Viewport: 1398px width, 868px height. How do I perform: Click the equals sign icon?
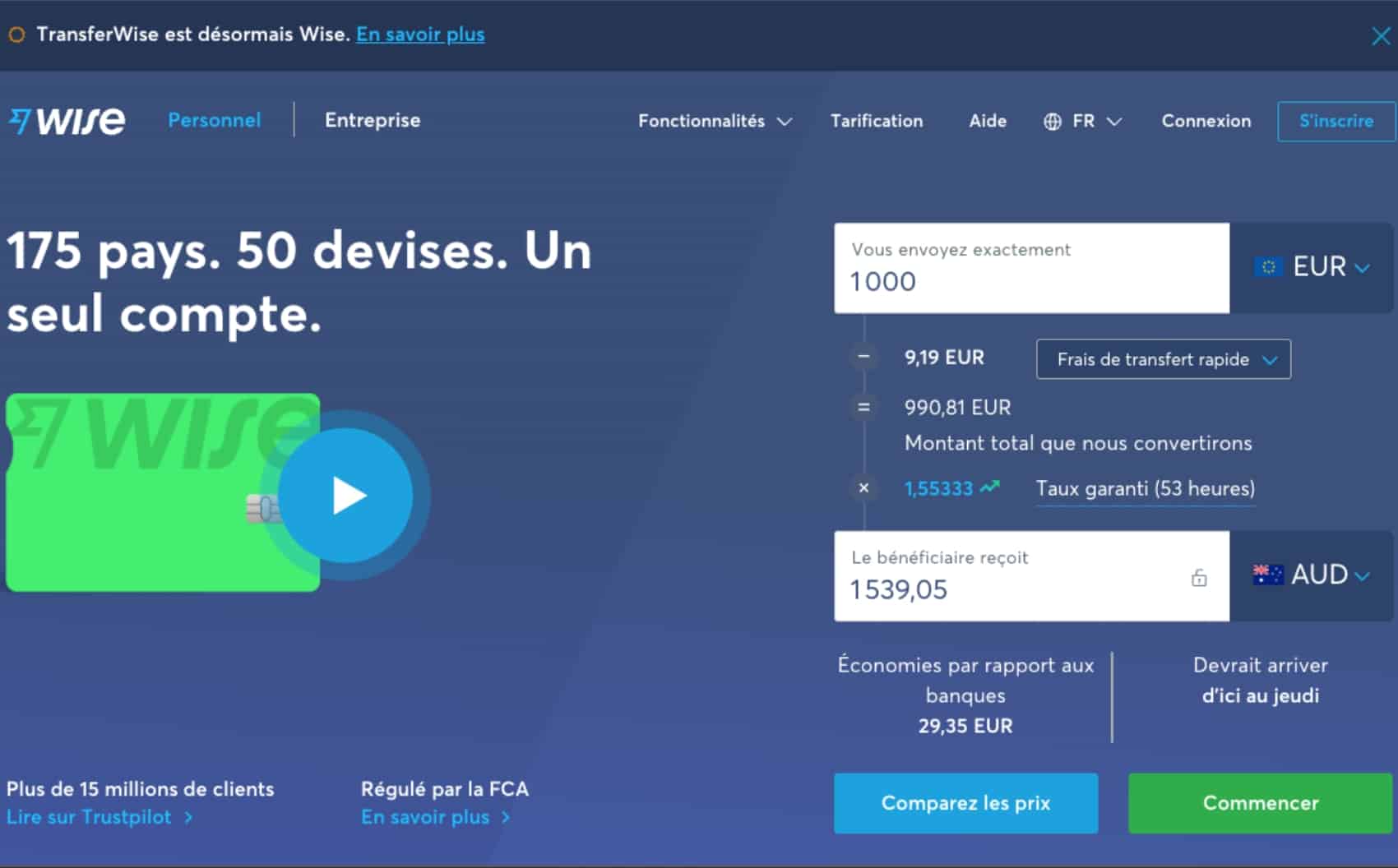(863, 407)
